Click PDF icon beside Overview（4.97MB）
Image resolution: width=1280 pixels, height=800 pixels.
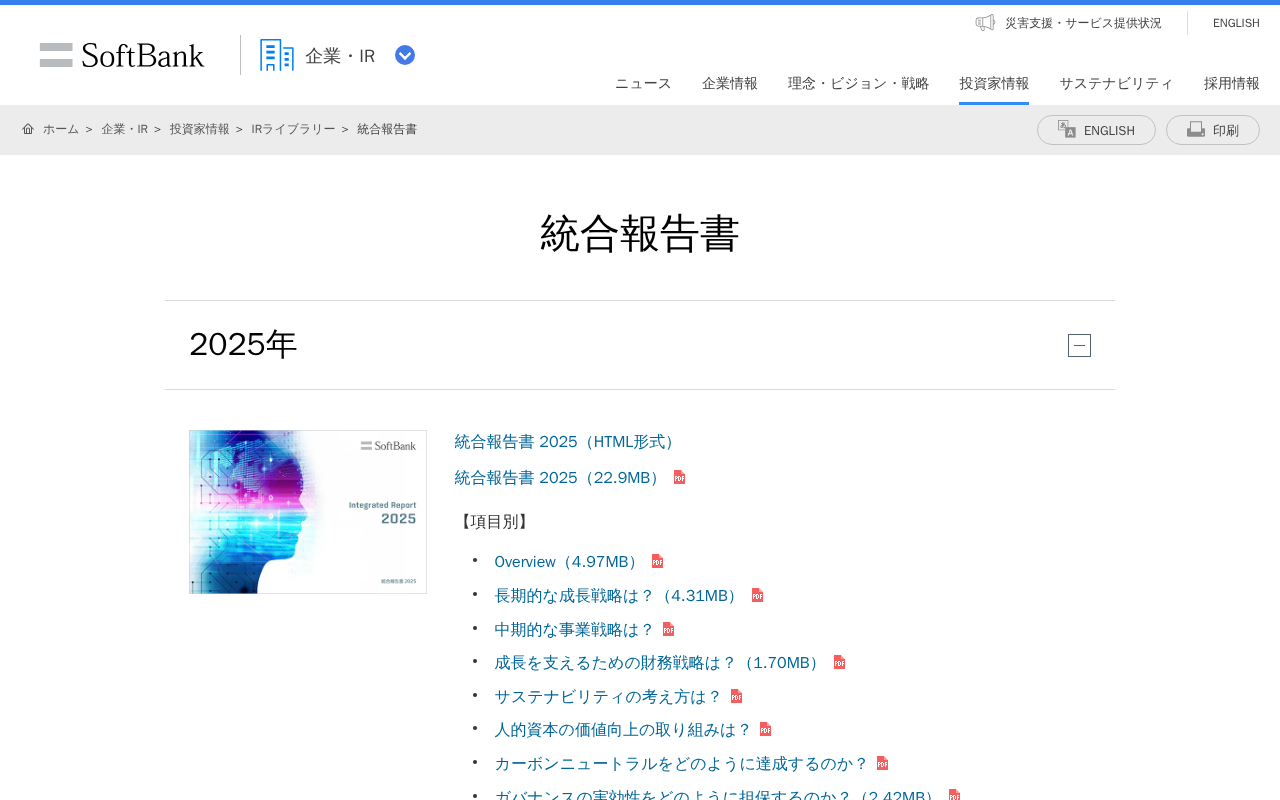(657, 561)
